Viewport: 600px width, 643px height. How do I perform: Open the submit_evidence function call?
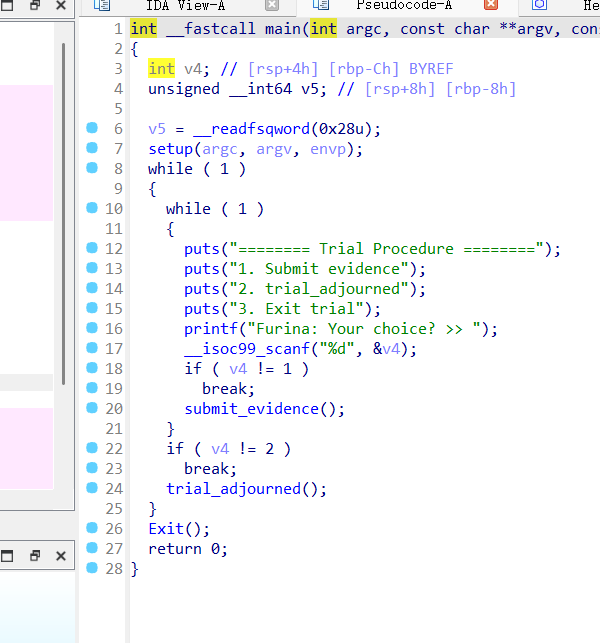(251, 409)
